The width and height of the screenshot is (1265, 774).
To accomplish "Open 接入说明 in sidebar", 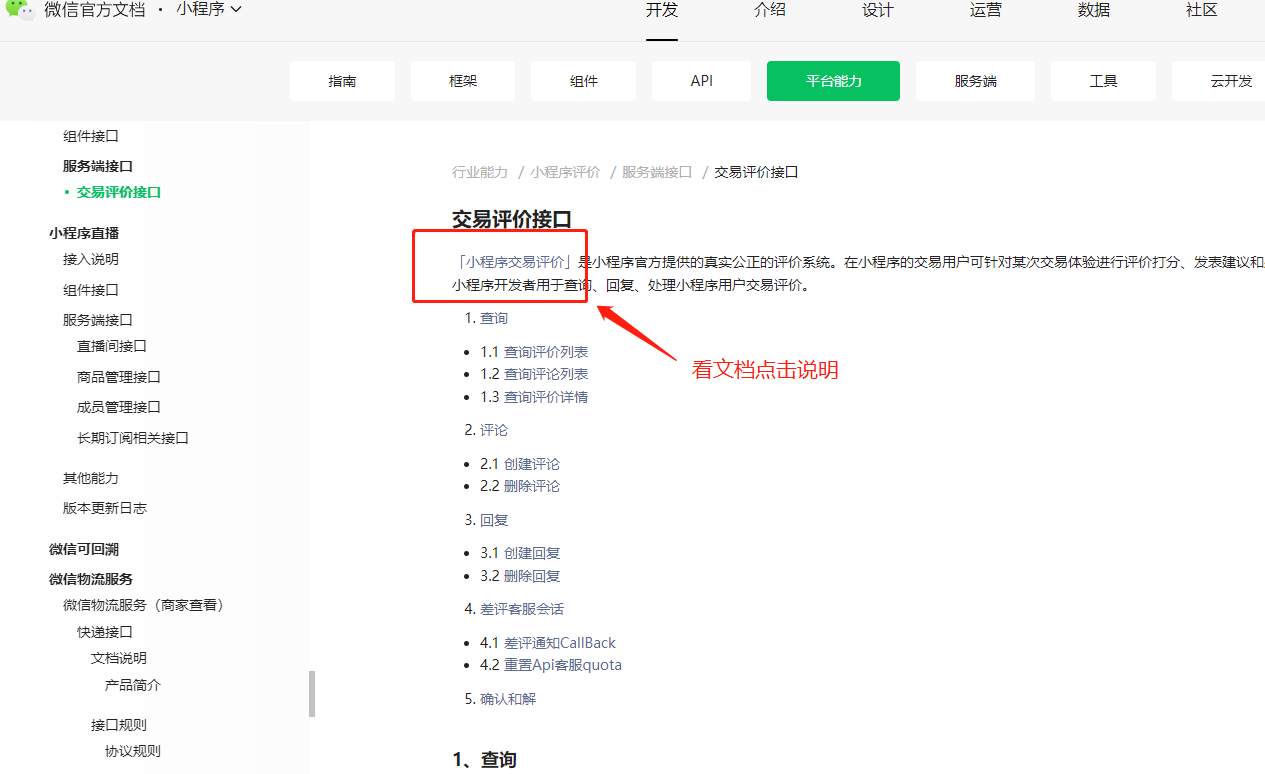I will 91,259.
